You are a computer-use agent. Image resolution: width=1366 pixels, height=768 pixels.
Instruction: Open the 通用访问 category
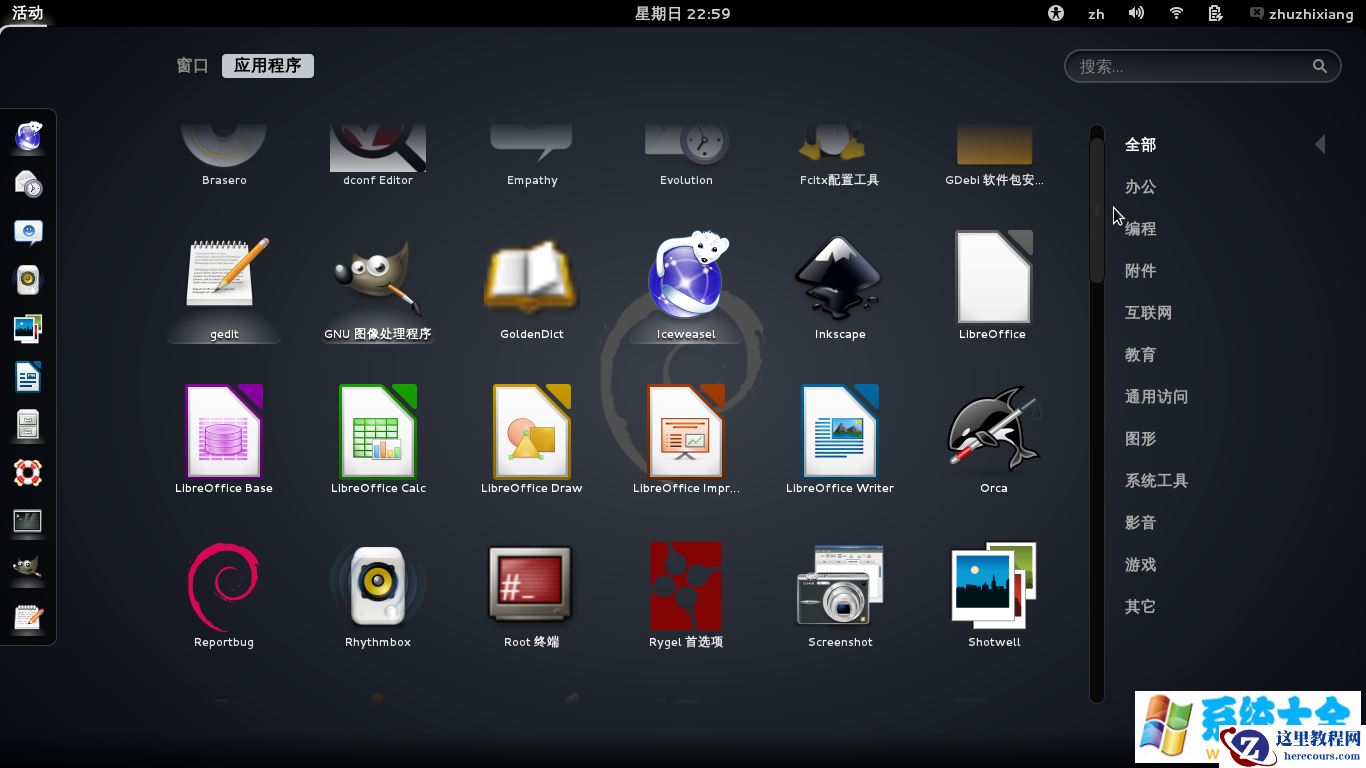click(1157, 397)
